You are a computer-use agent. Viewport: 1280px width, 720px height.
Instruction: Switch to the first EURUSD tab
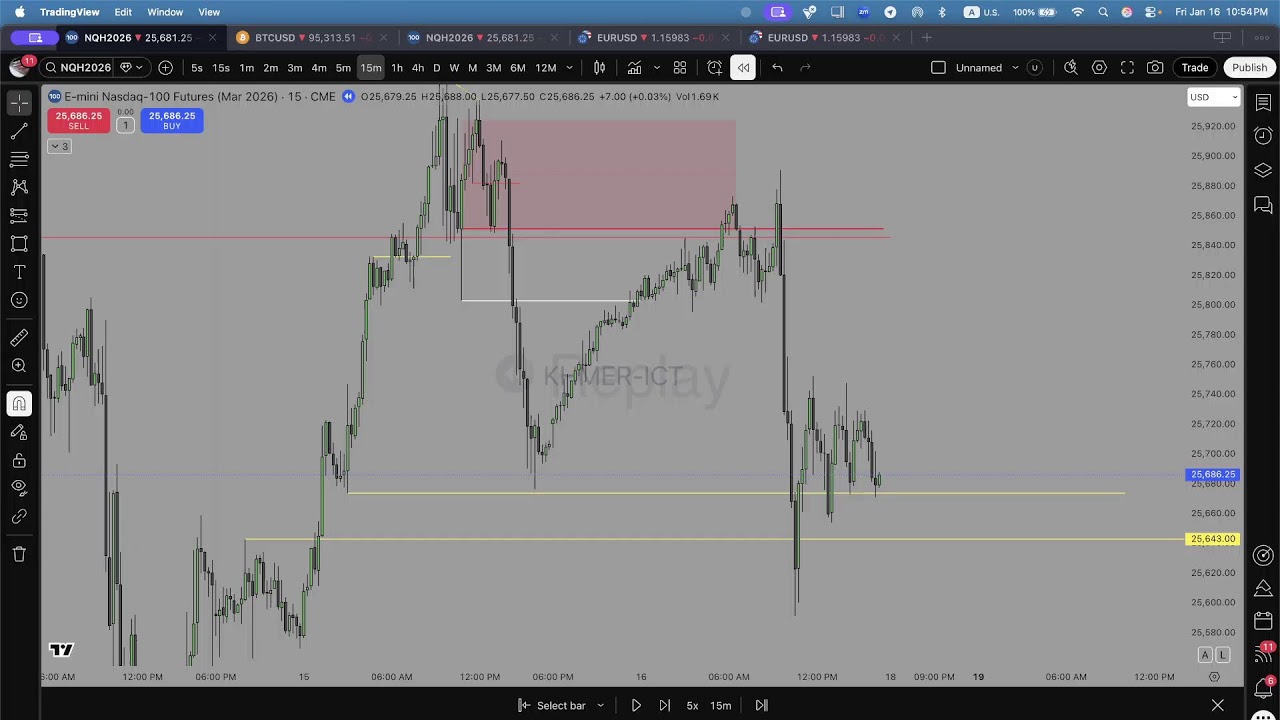(654, 38)
